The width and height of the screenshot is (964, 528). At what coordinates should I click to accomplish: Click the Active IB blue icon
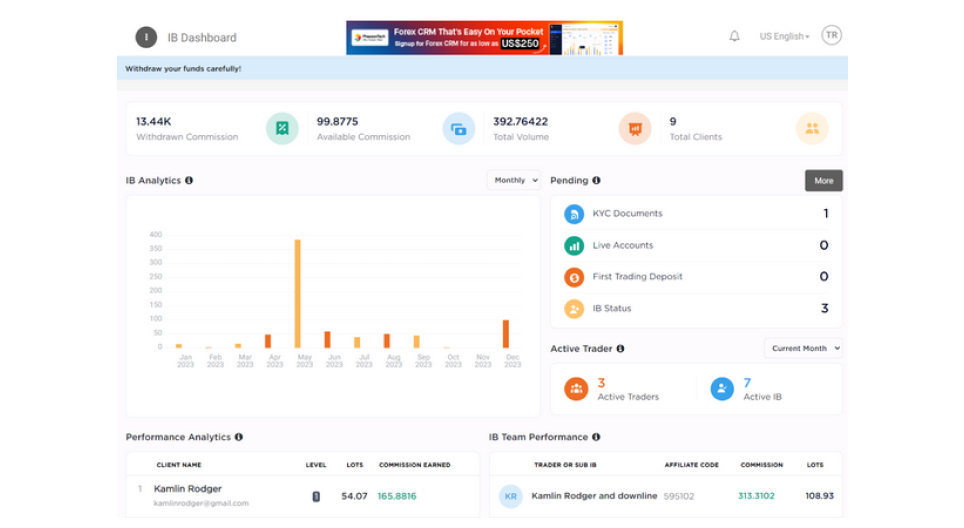point(722,389)
